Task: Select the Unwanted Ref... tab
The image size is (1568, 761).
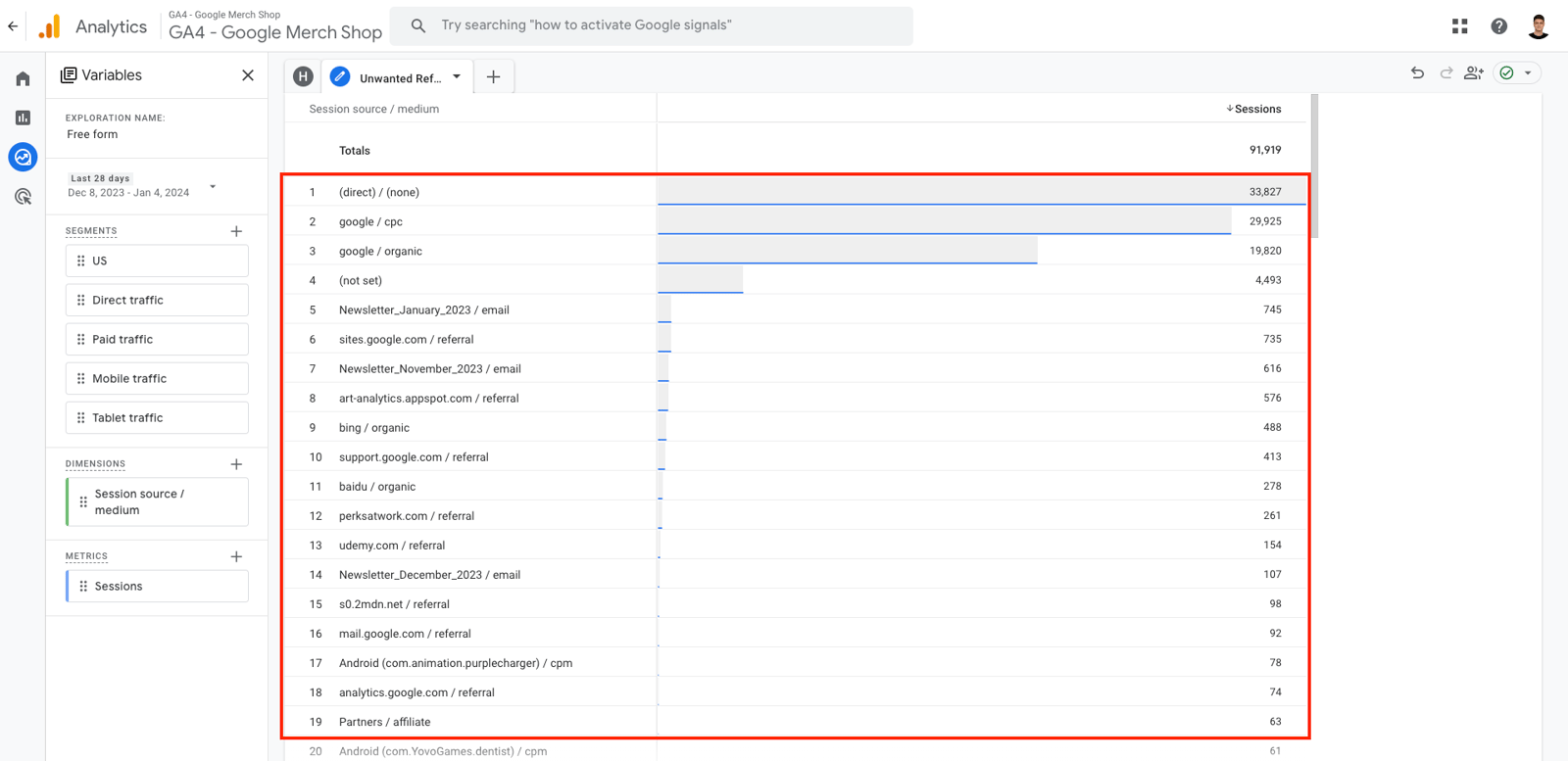Action: point(400,78)
